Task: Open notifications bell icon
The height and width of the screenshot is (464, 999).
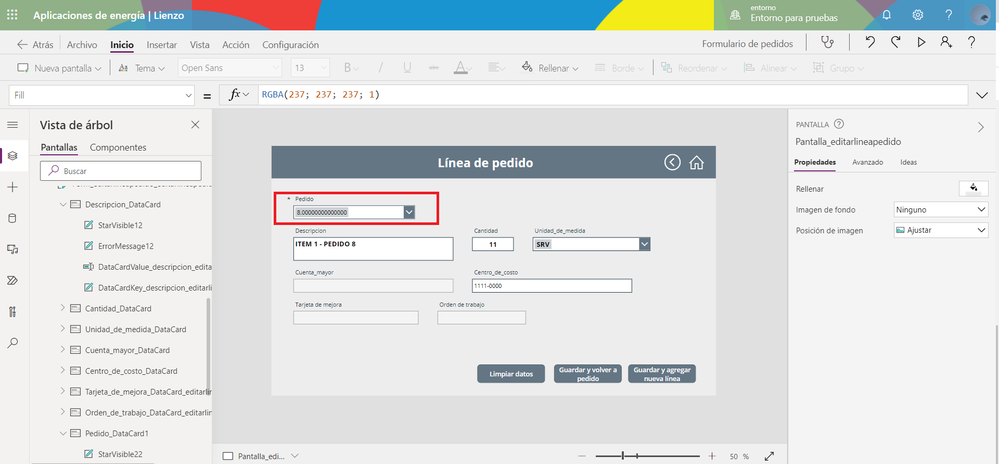Action: click(886, 15)
